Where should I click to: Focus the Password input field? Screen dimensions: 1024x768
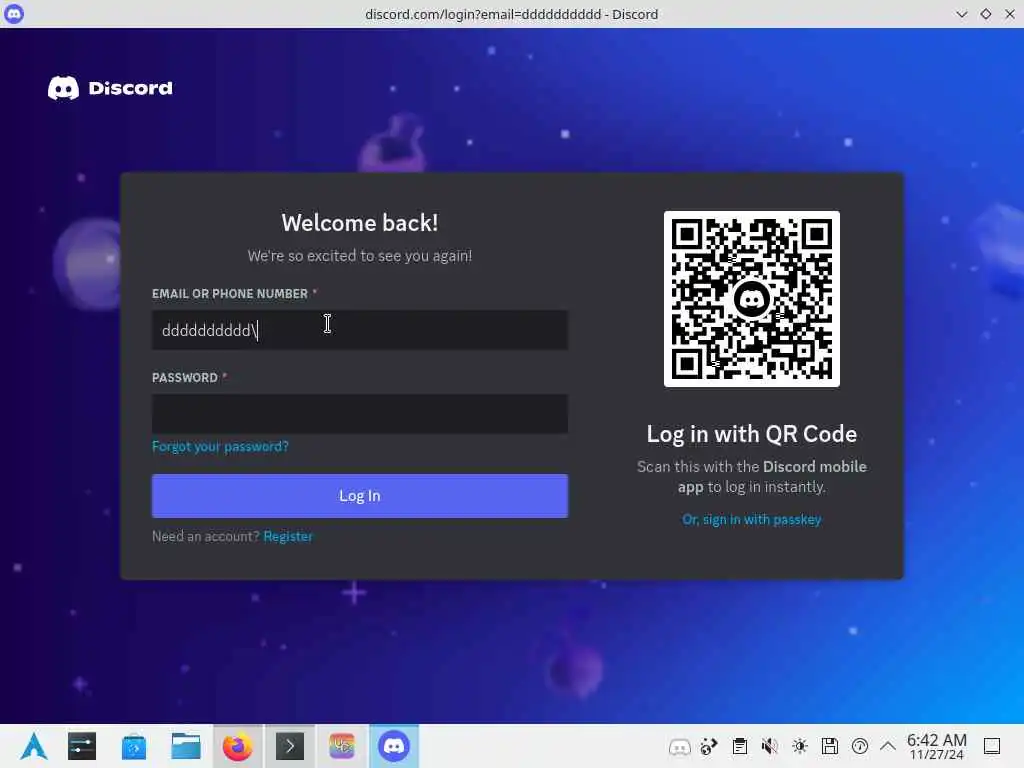(360, 413)
